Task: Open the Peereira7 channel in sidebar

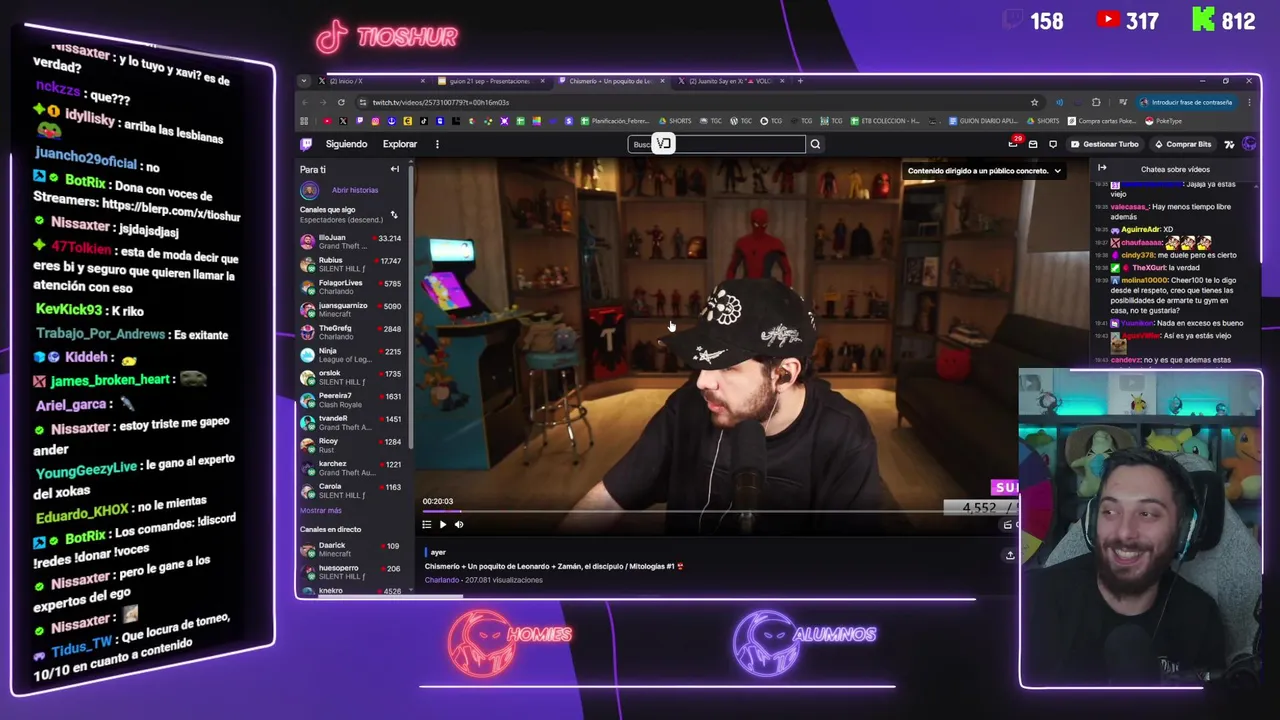Action: point(350,400)
